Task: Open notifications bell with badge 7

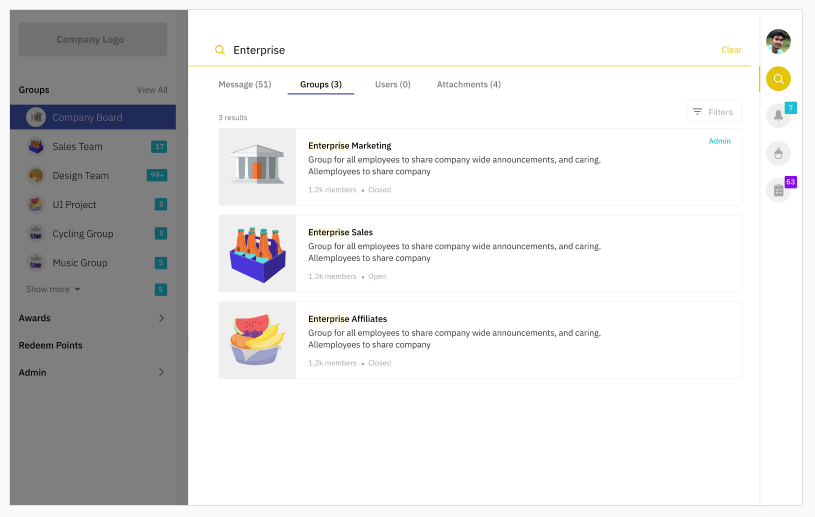Action: tap(778, 115)
